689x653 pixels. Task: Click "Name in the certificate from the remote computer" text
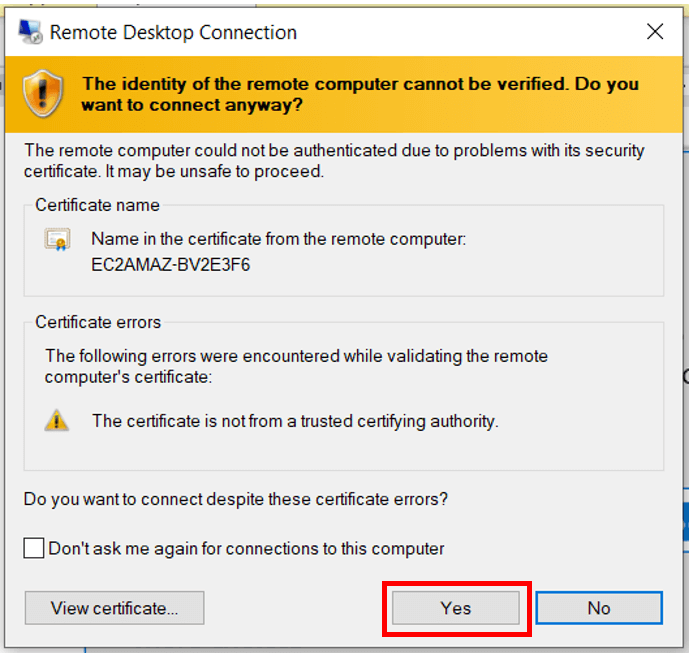click(279, 240)
